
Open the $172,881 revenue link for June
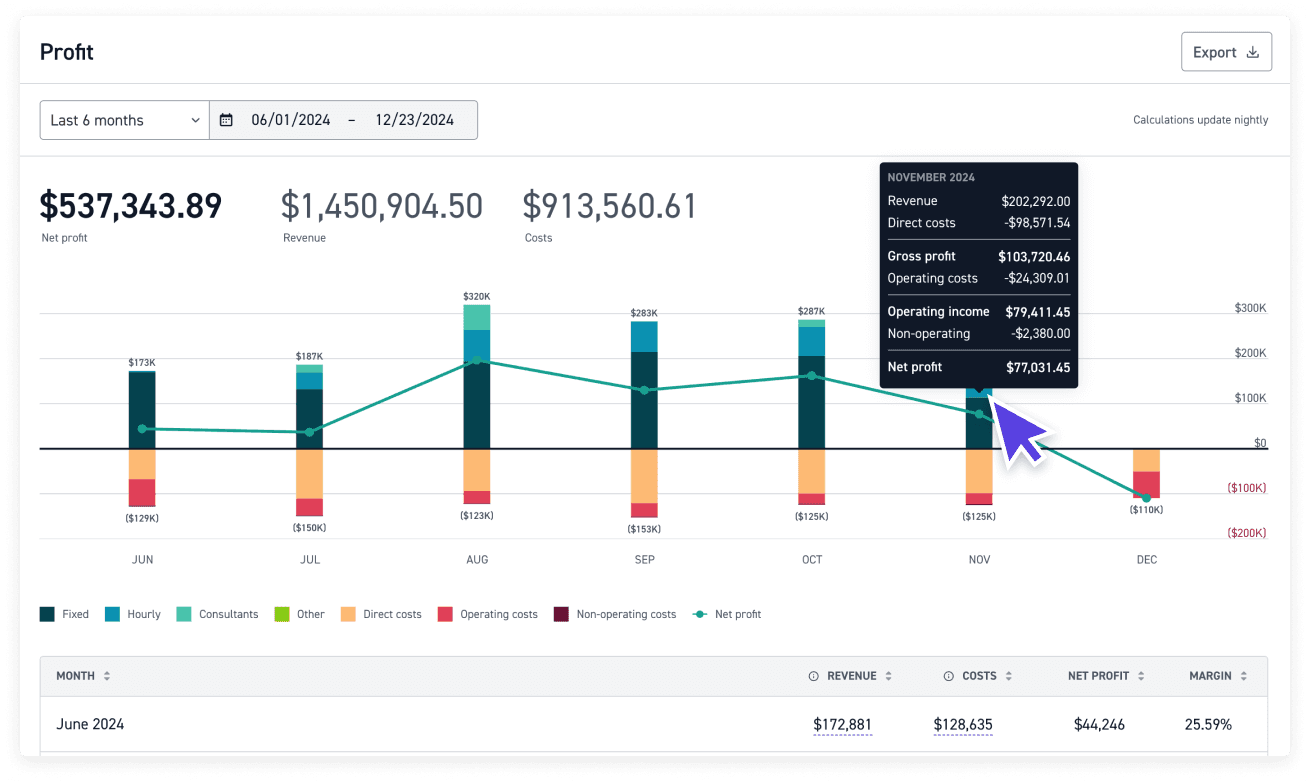point(842,724)
